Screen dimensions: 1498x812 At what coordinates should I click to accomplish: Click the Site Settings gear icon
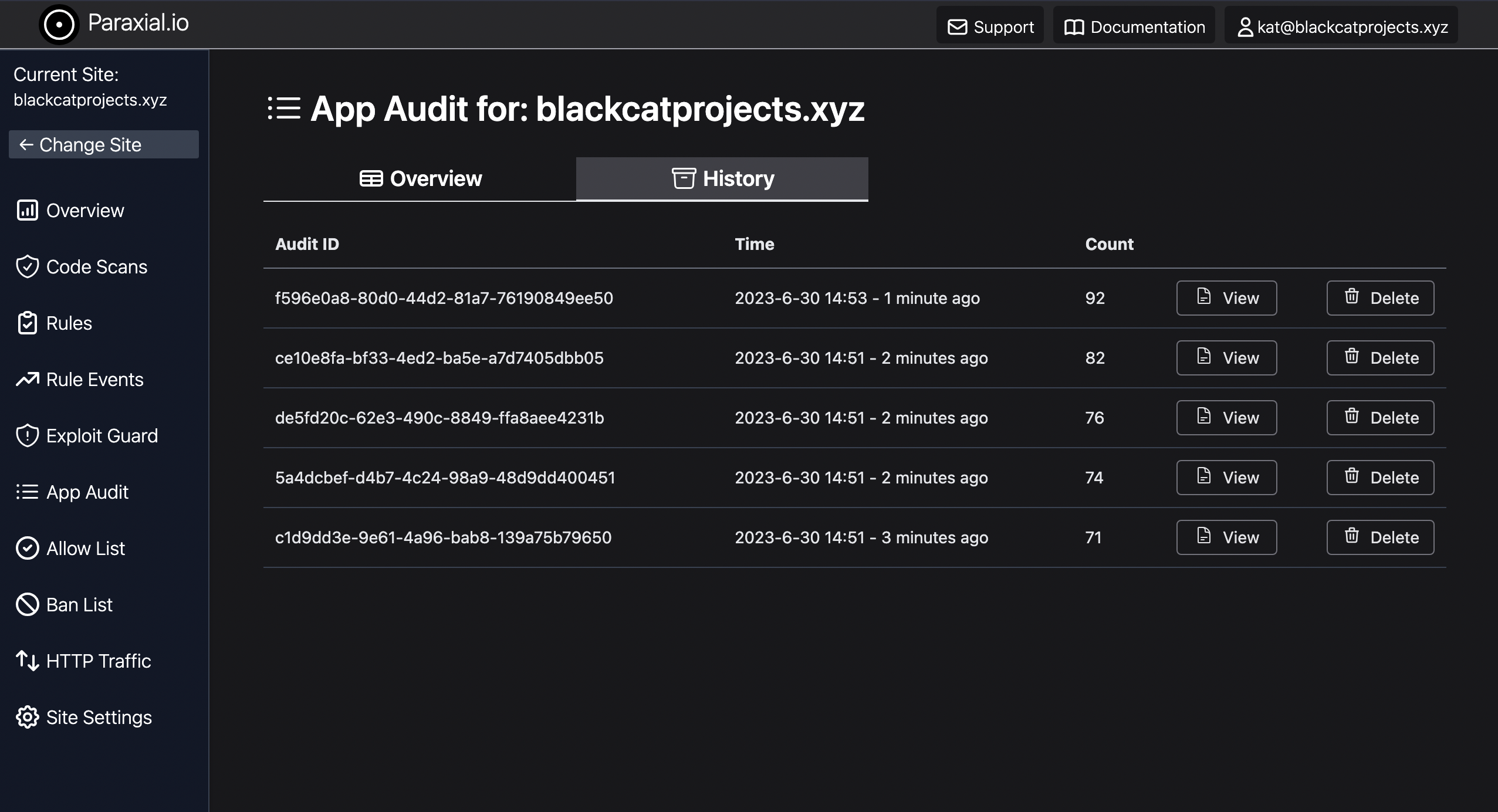coord(28,717)
